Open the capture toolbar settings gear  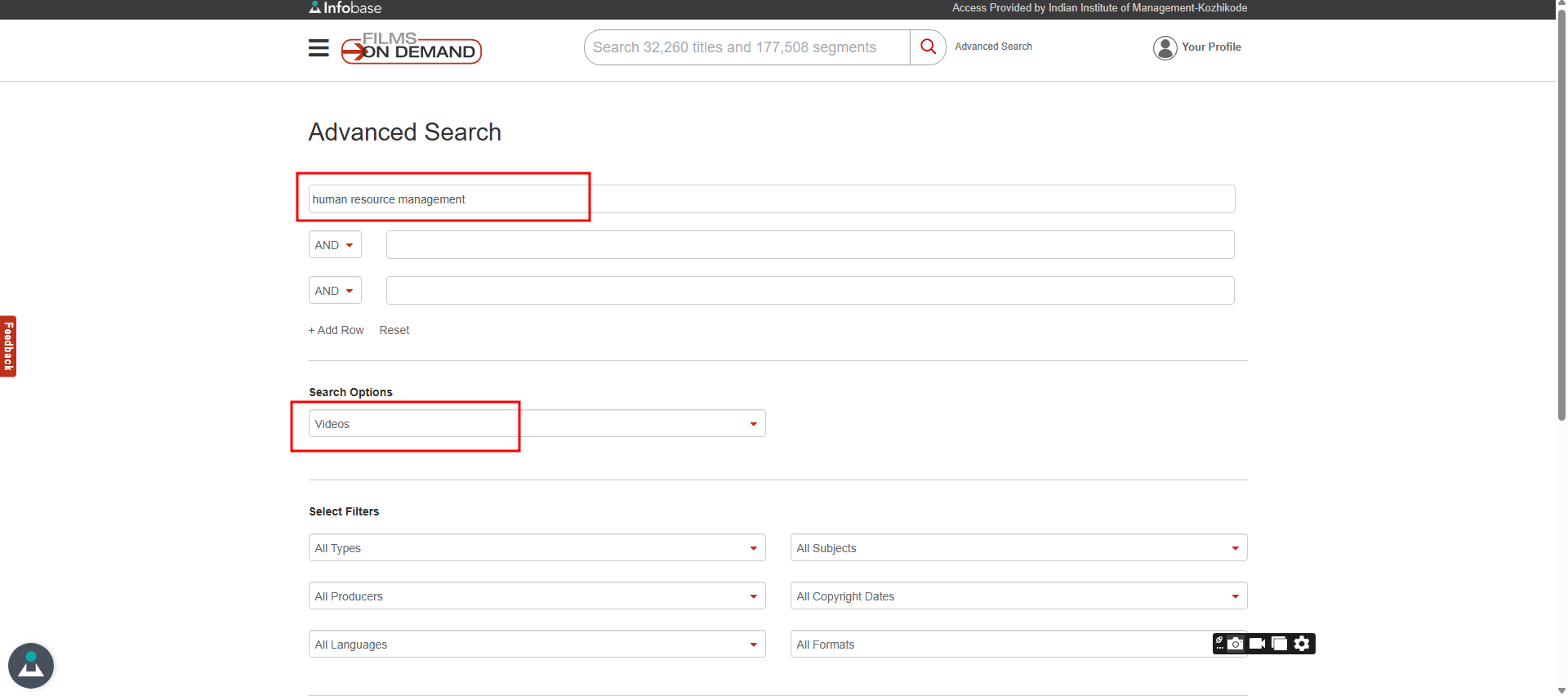pyautogui.click(x=1302, y=644)
